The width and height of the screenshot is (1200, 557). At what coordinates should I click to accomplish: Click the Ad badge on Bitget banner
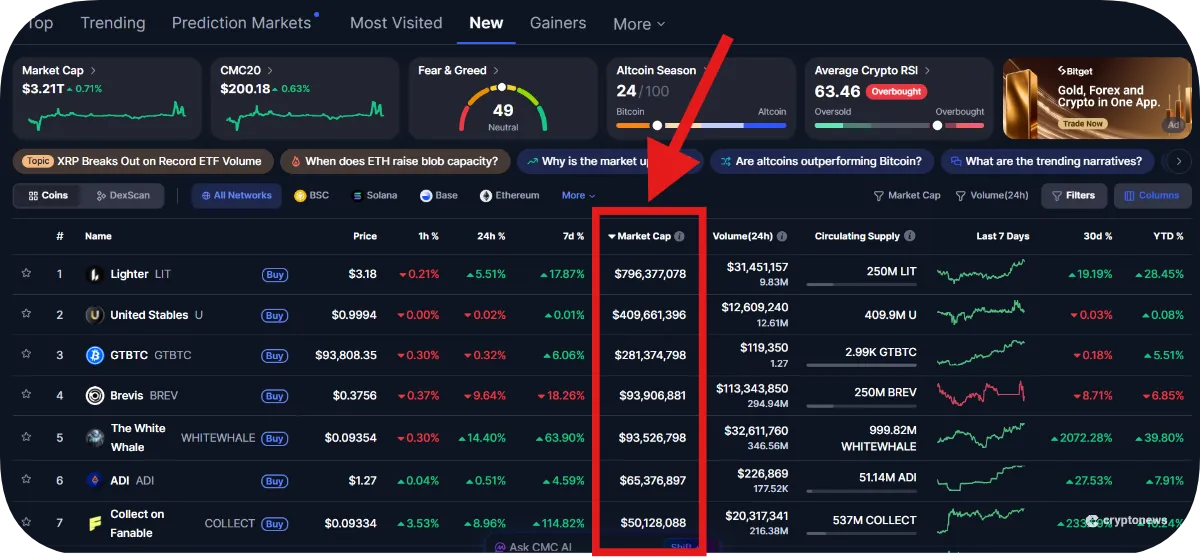[x=1171, y=125]
